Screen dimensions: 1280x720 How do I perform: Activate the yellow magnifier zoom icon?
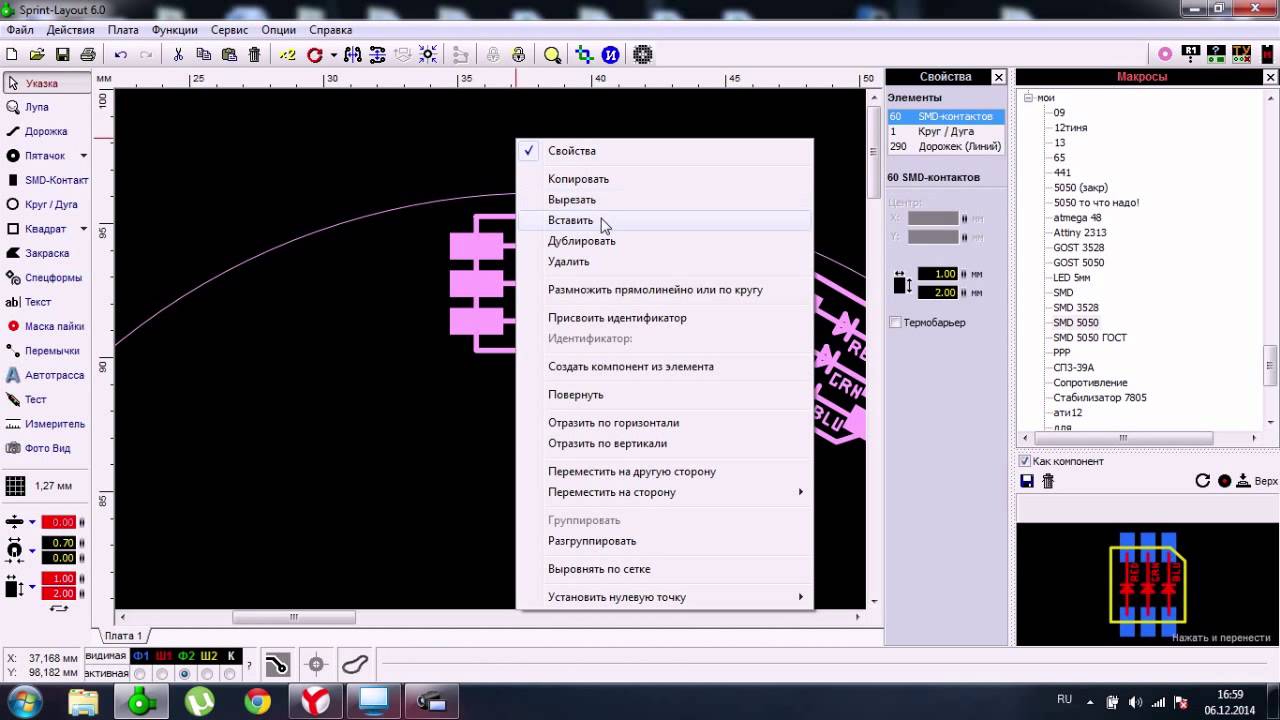coord(552,55)
